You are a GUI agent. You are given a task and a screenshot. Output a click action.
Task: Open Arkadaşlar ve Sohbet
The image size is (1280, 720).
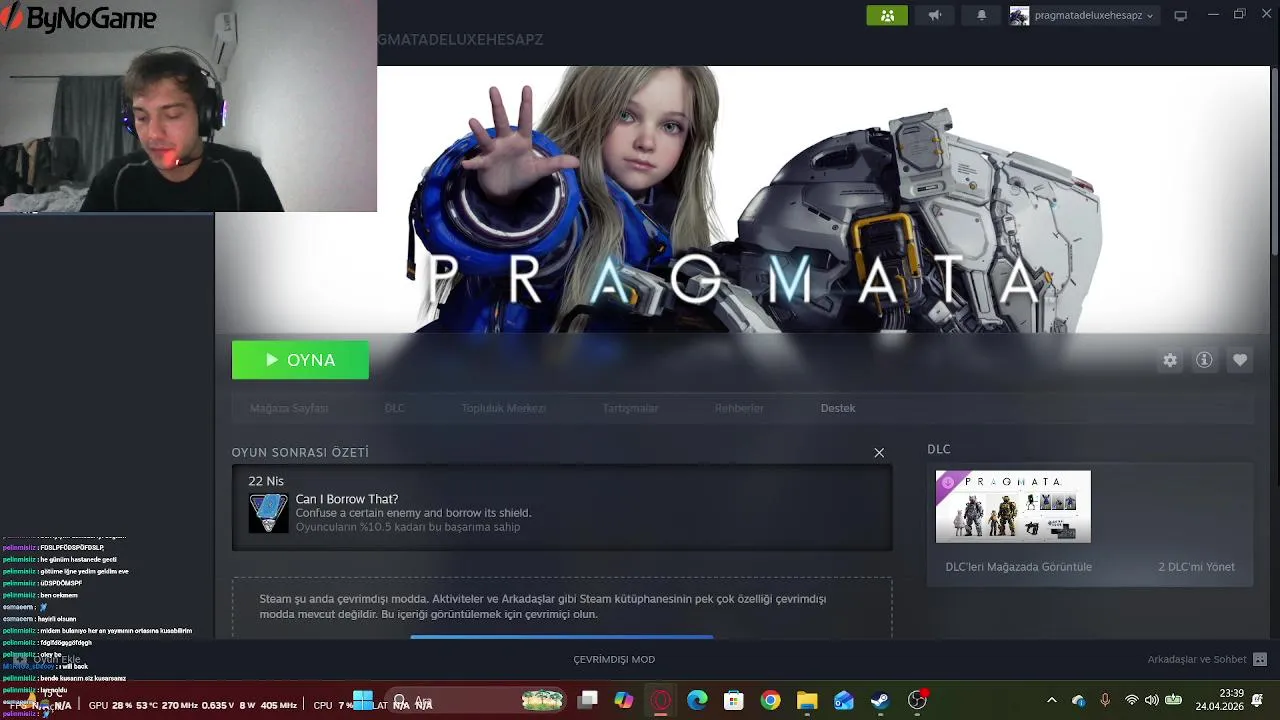[1197, 660]
